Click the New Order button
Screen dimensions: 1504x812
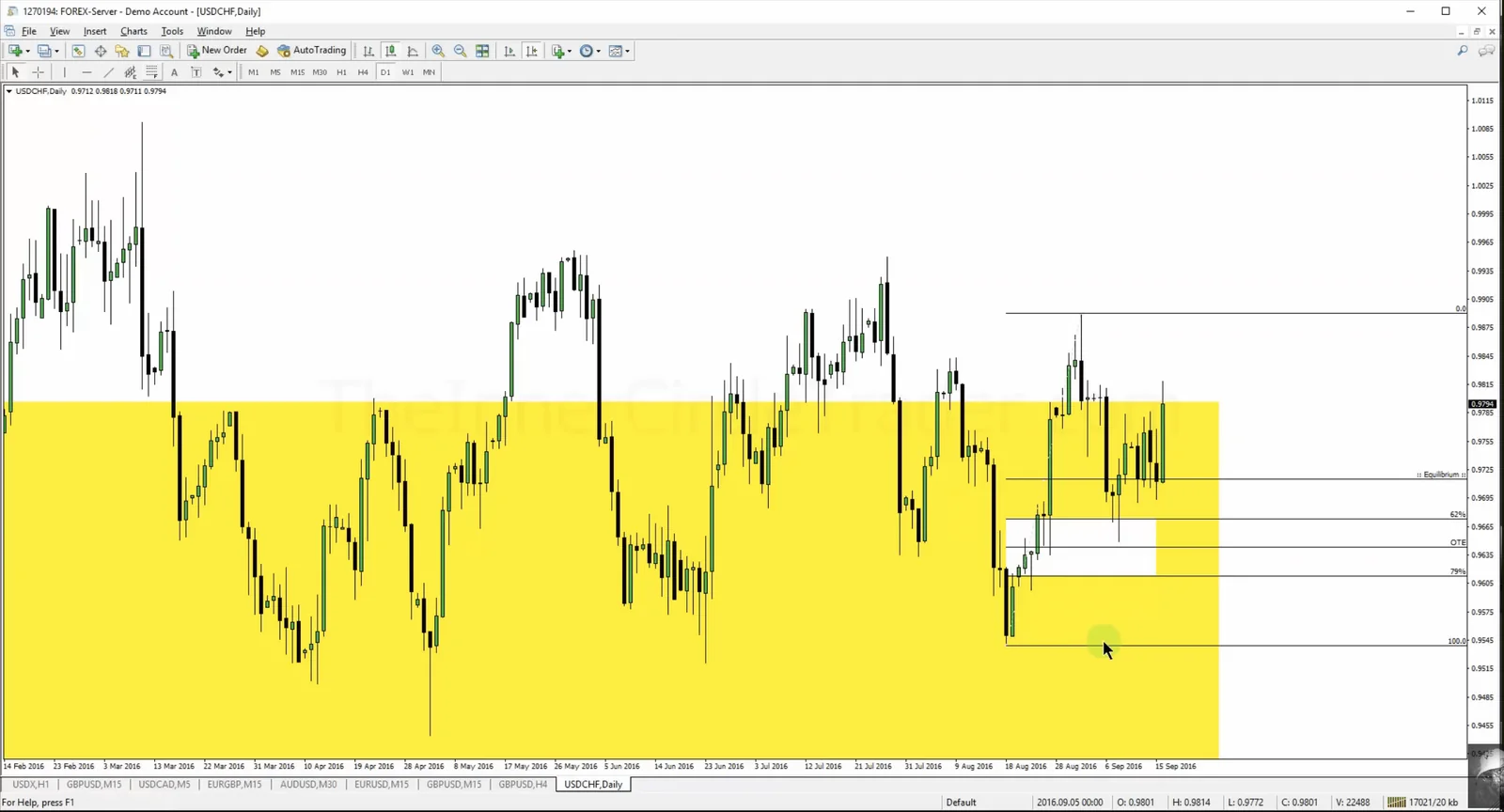216,51
